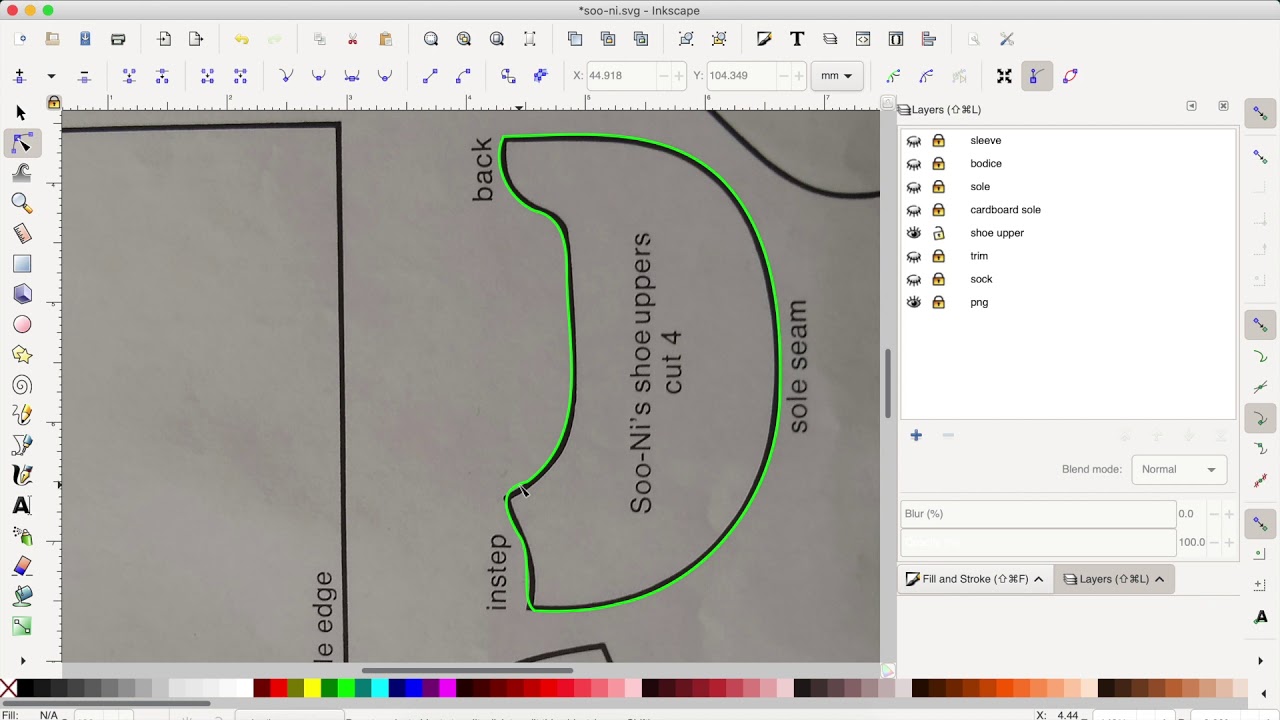Click the Insert new nodes icon

pos(19,76)
